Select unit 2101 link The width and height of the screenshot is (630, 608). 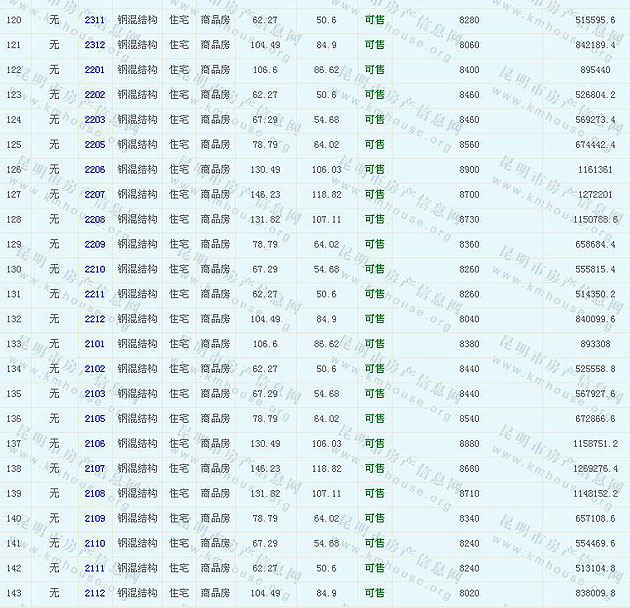coord(94,344)
